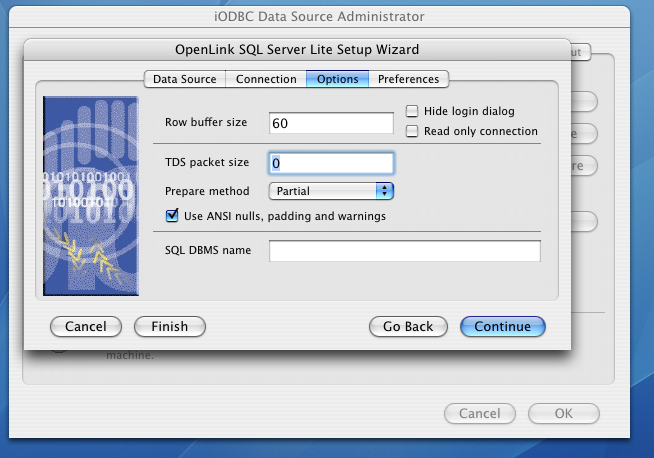
Task: Click Cancel in iODBC Administrator window
Action: click(x=480, y=413)
